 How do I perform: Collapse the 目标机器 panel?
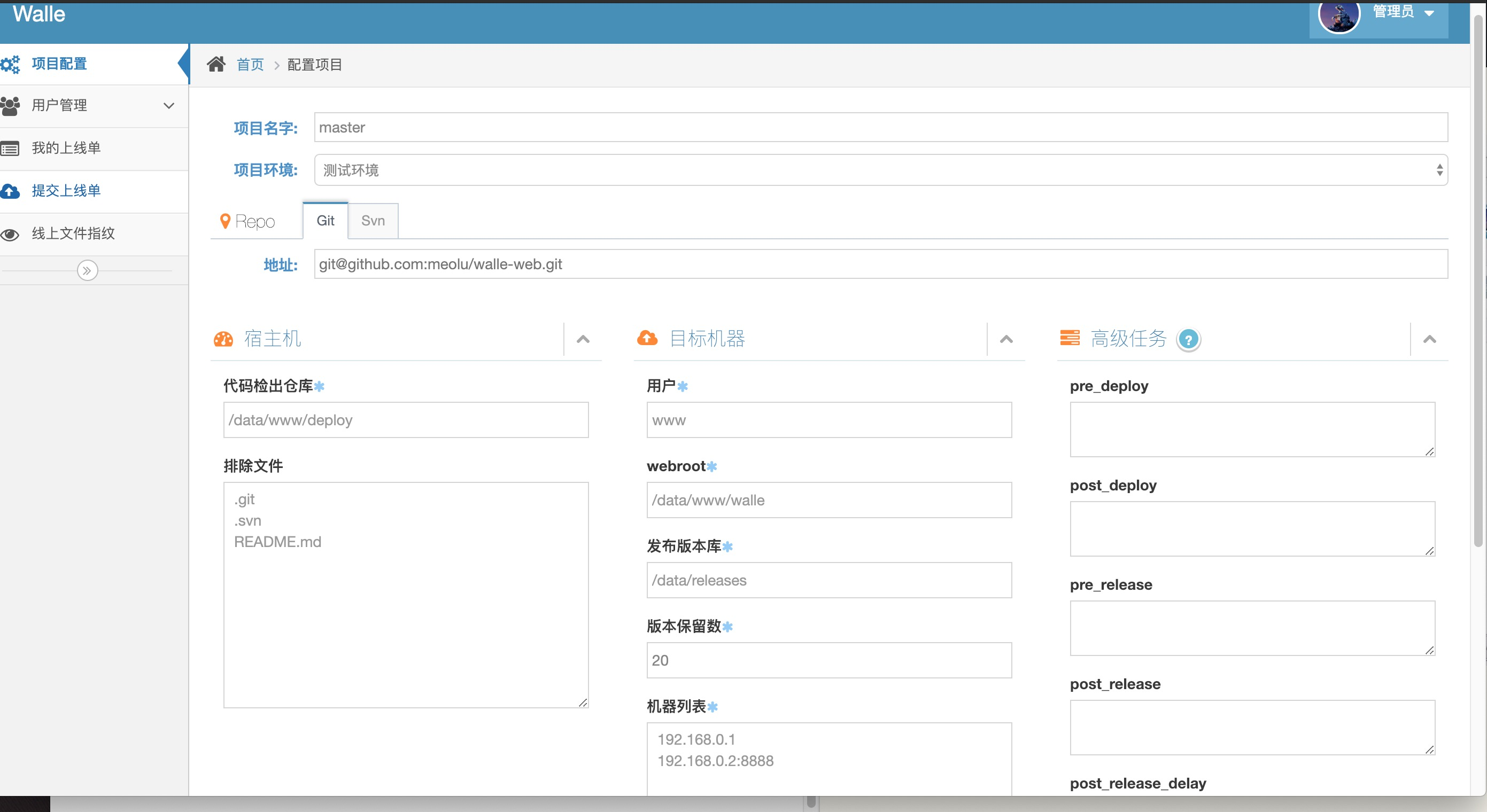coord(1005,339)
